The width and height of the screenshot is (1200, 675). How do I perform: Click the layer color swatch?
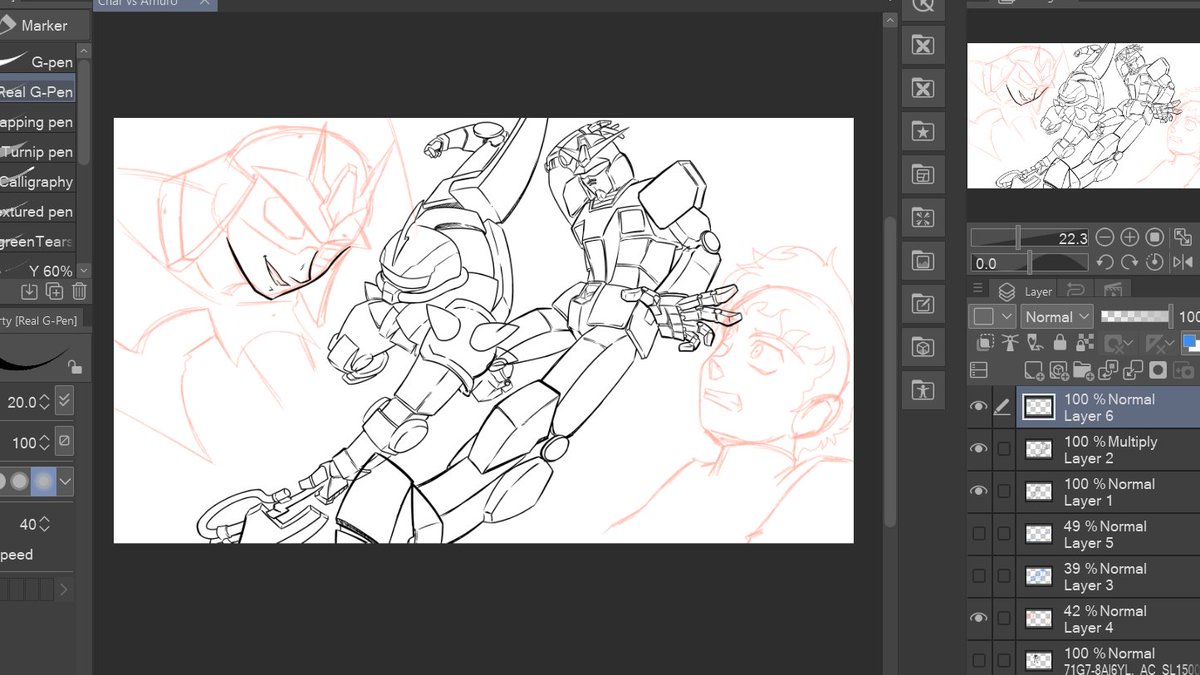point(1191,343)
